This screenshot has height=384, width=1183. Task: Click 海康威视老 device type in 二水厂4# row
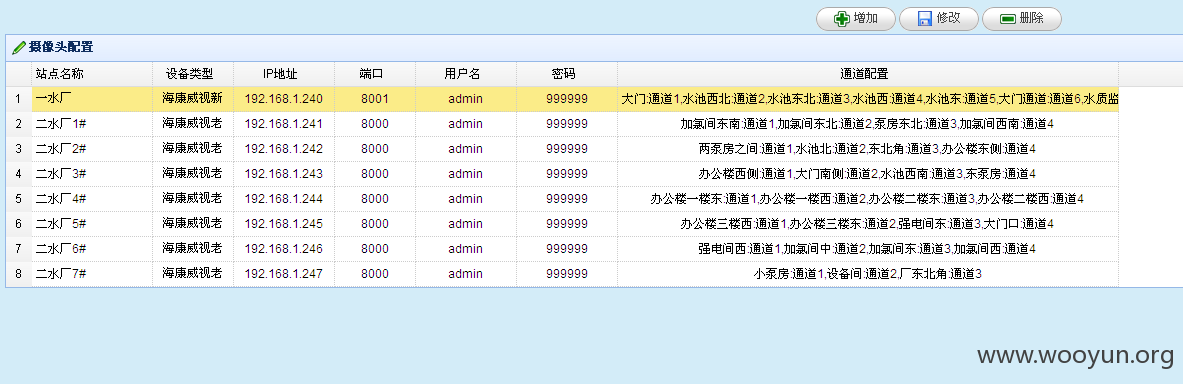[x=192, y=198]
